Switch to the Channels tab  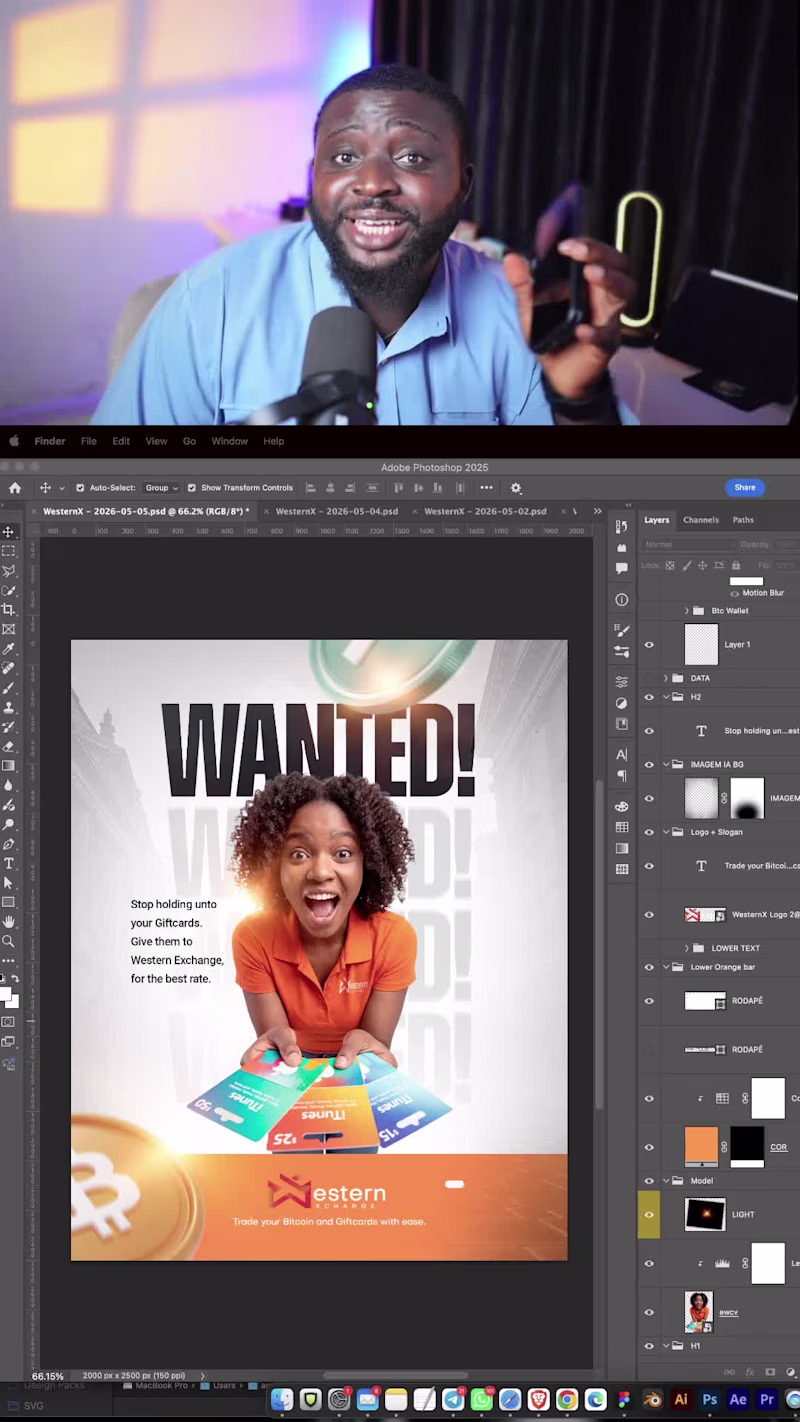[x=701, y=520]
